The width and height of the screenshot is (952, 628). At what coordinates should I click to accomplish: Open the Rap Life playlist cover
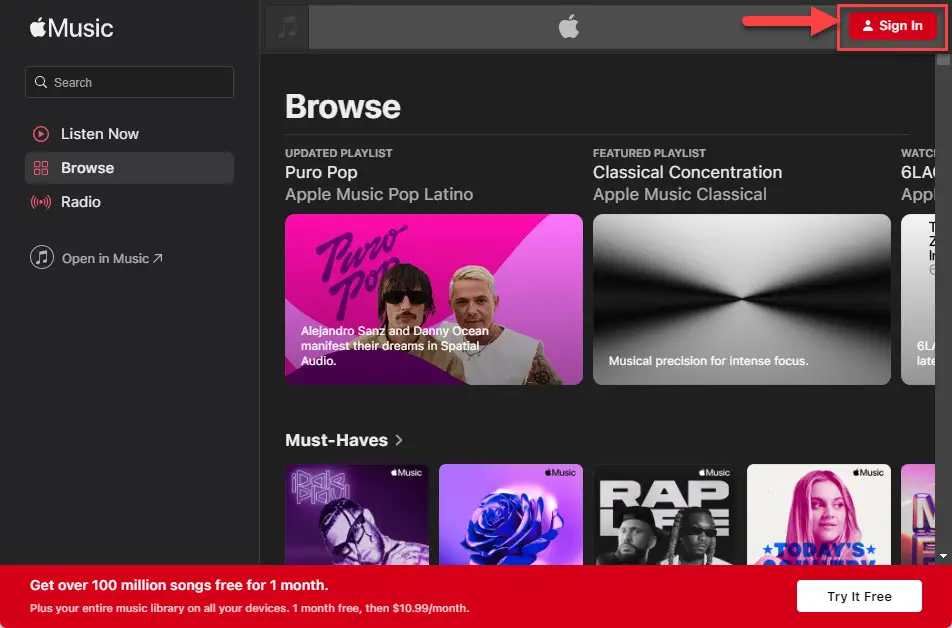pyautogui.click(x=664, y=514)
